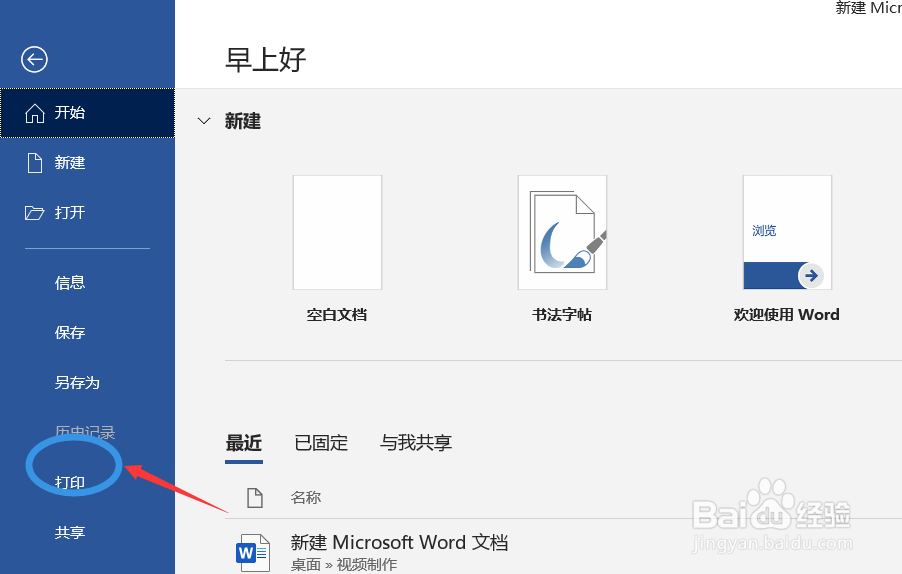
Task: Create a 空白文档 from thumbnail
Action: 338,232
